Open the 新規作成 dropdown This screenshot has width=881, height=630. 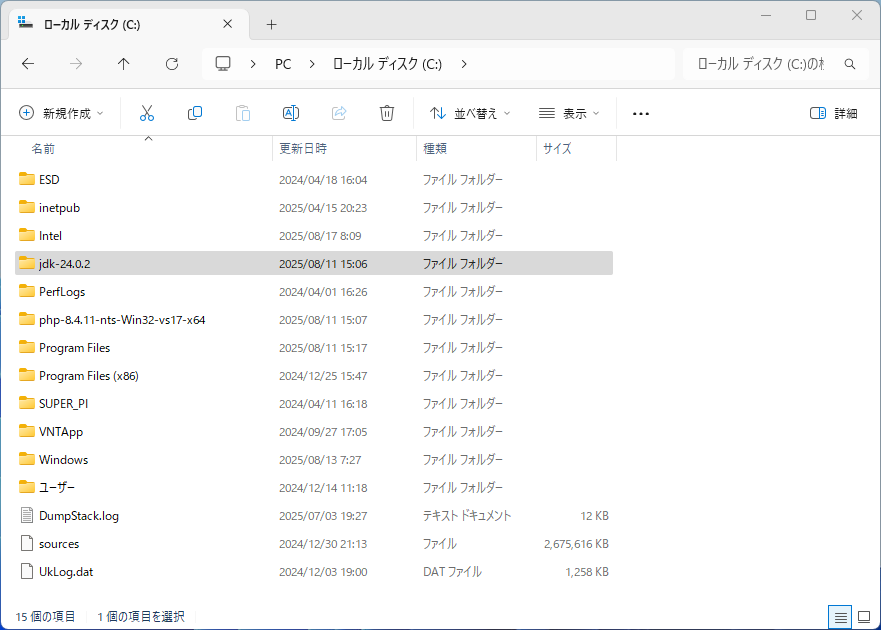(x=60, y=113)
